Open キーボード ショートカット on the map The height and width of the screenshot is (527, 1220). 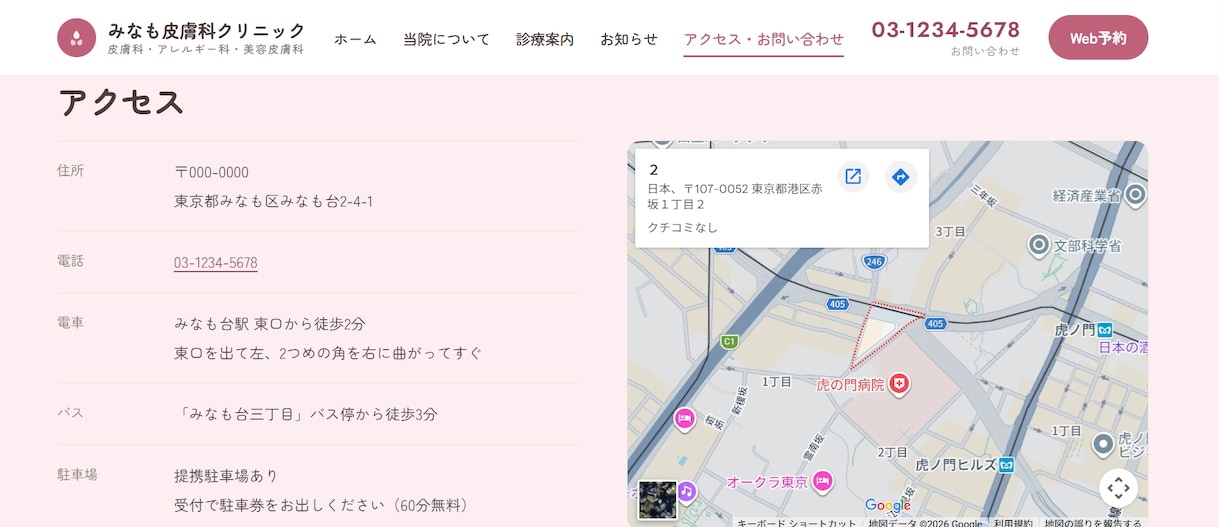797,523
